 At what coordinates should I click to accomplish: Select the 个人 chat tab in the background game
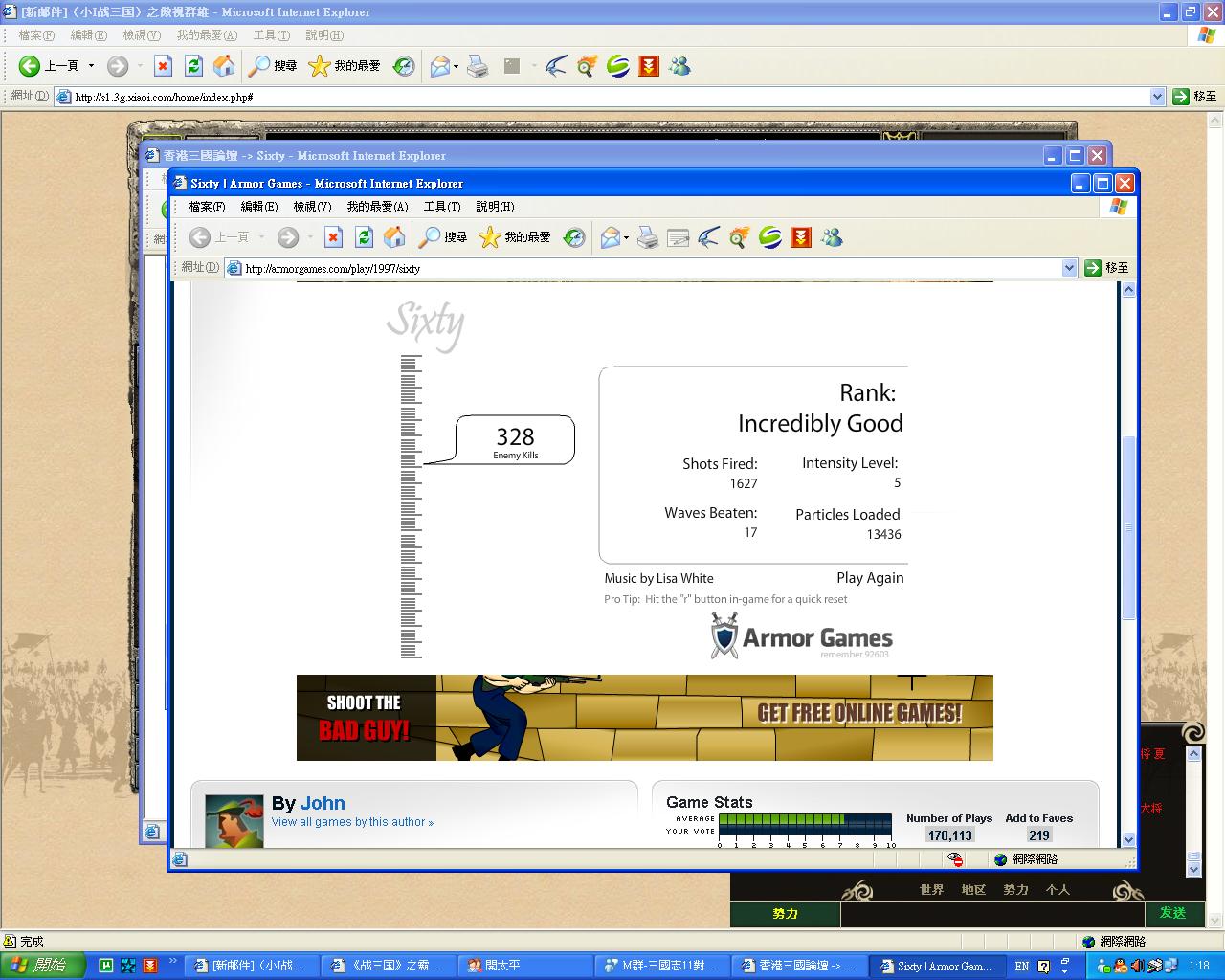[1058, 890]
